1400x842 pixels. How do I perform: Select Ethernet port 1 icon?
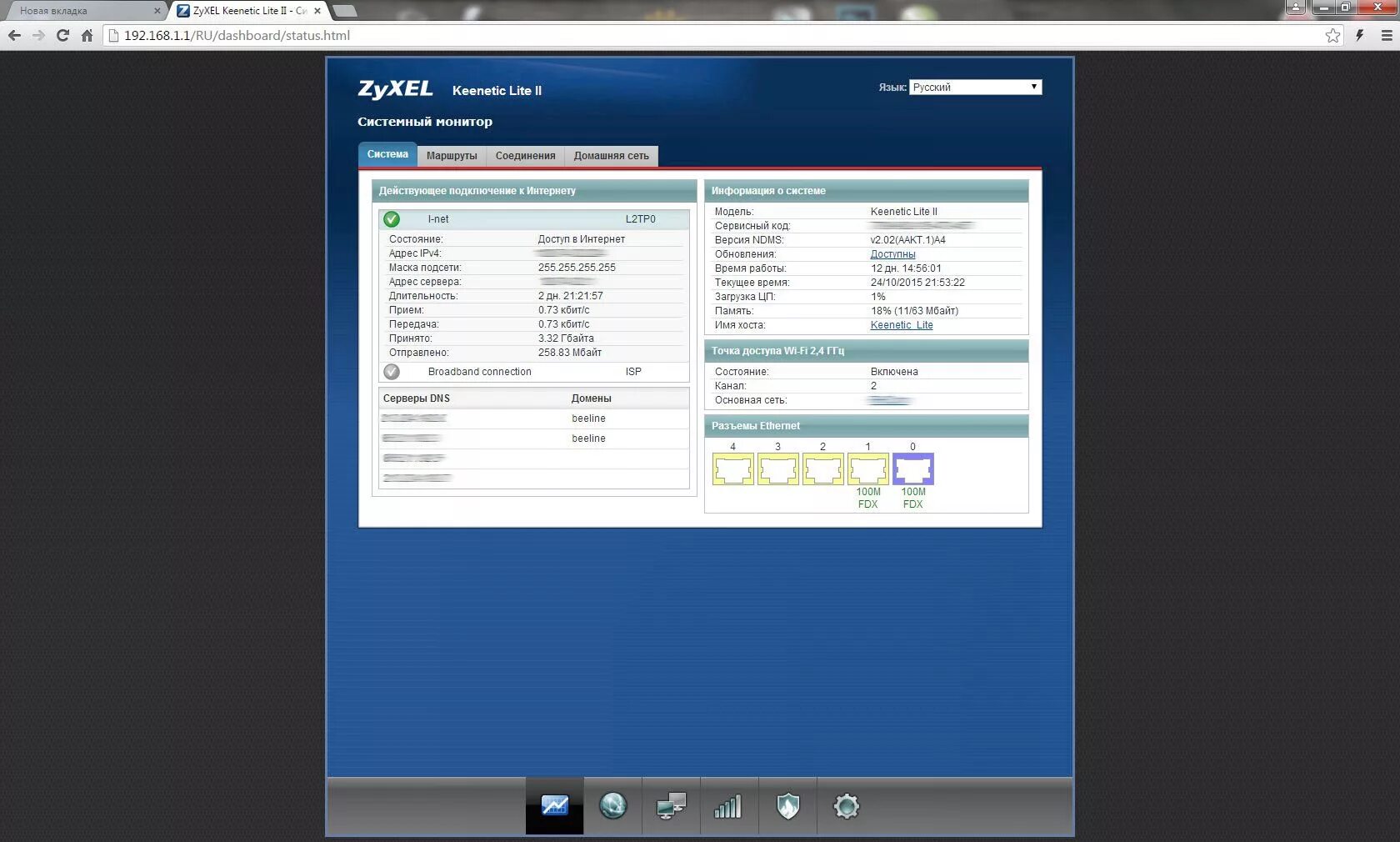868,469
